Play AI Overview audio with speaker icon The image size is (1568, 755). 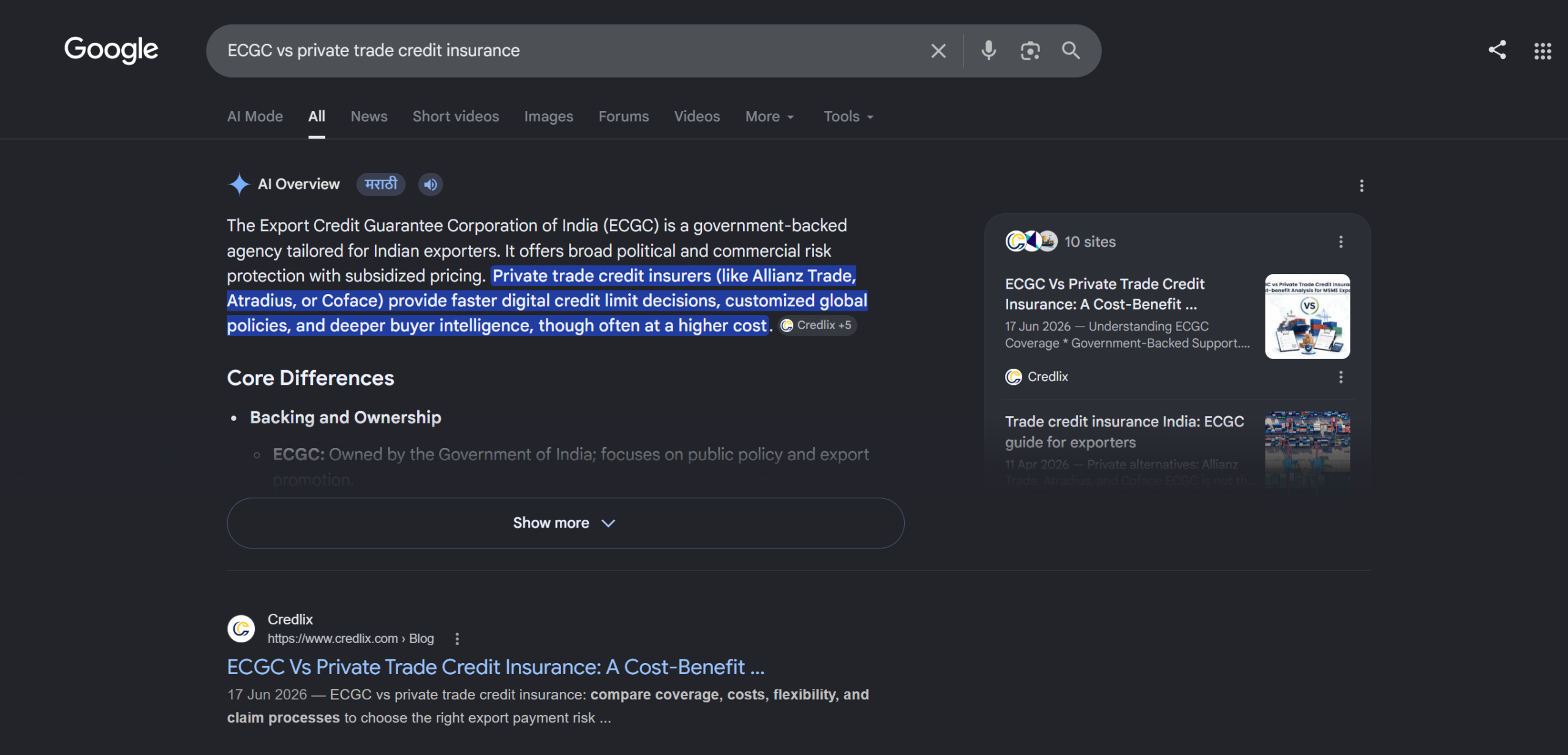pyautogui.click(x=431, y=184)
